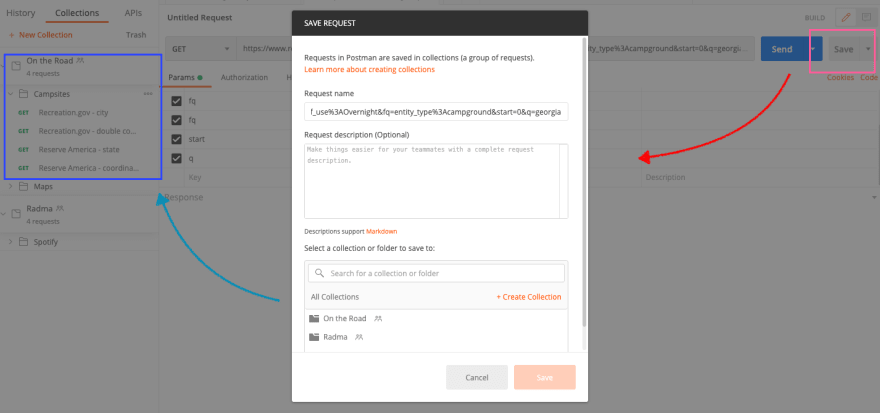Viewport: 880px width, 413px height.
Task: Collapse the Response section arrow
Action: point(874,198)
